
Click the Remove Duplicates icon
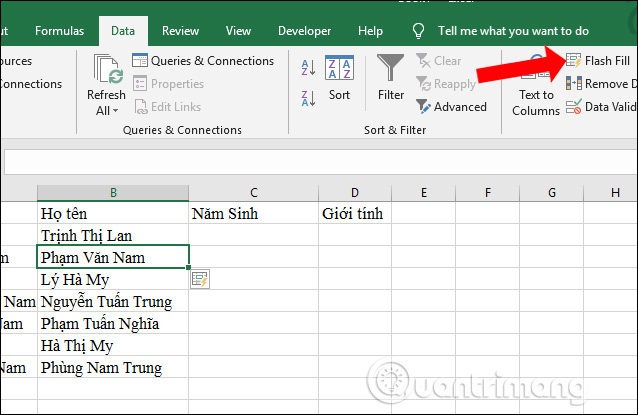[573, 84]
